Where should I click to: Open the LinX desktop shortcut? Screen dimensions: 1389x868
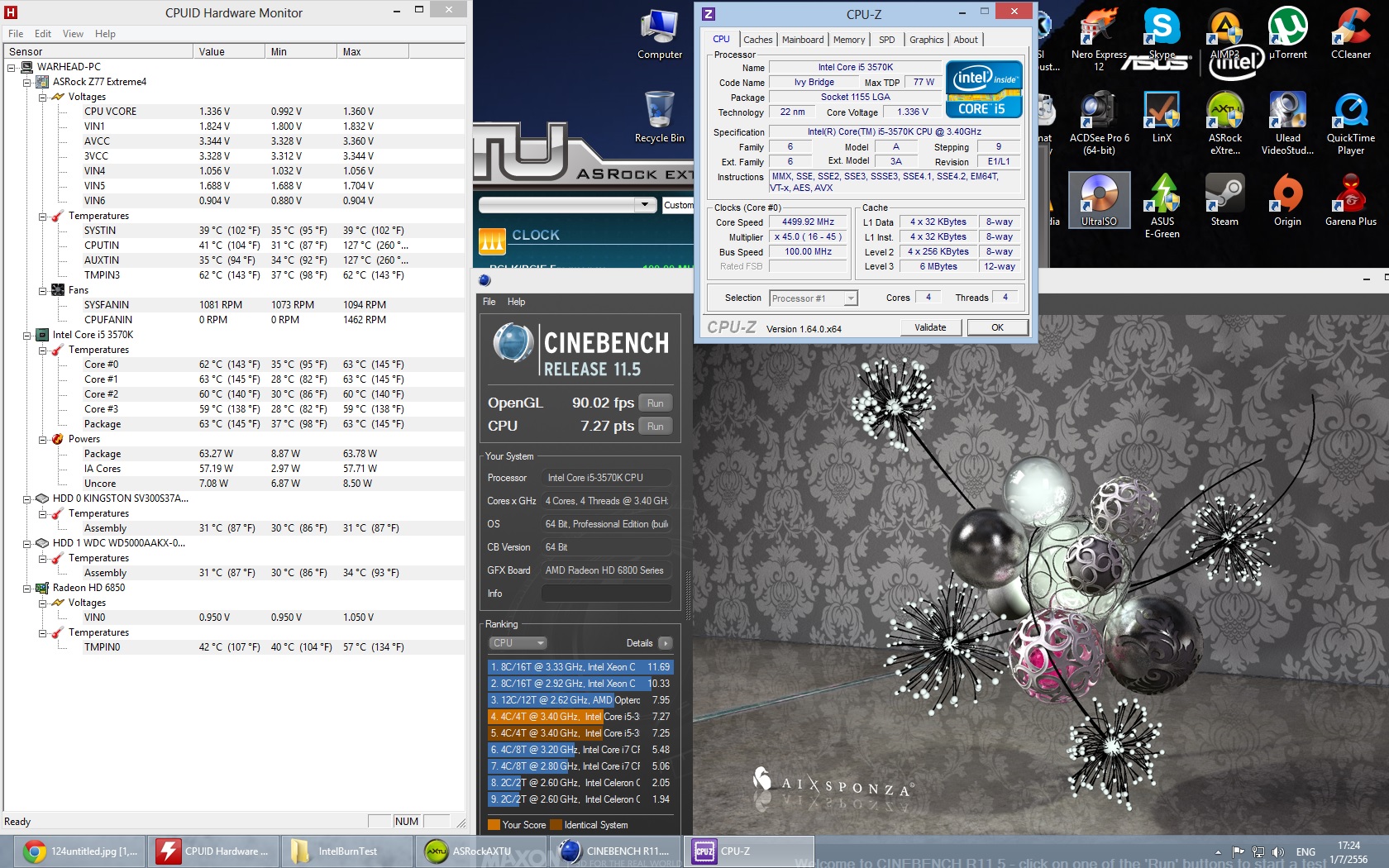pos(1162,117)
